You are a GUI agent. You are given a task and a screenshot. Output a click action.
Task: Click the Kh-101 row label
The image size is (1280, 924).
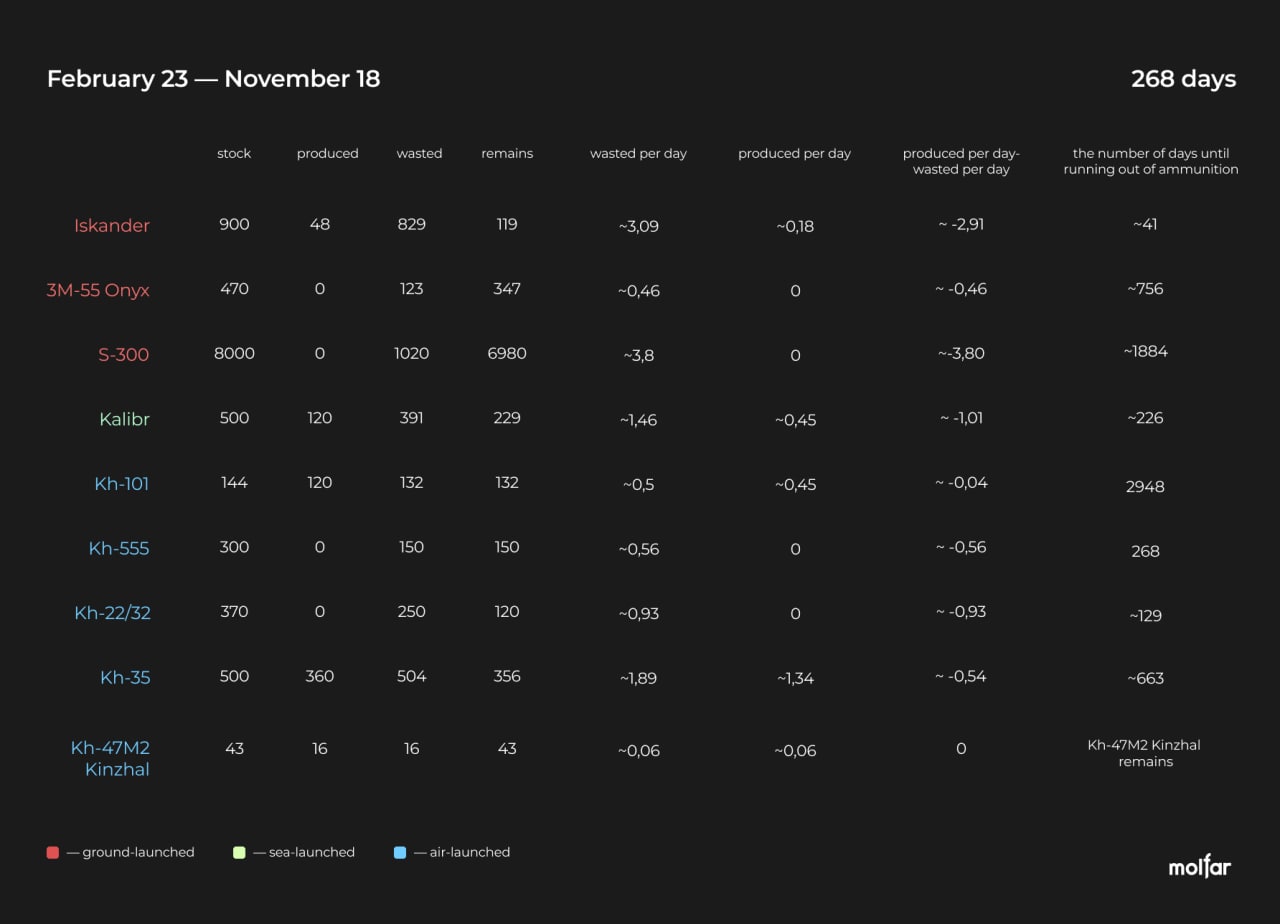click(x=122, y=484)
